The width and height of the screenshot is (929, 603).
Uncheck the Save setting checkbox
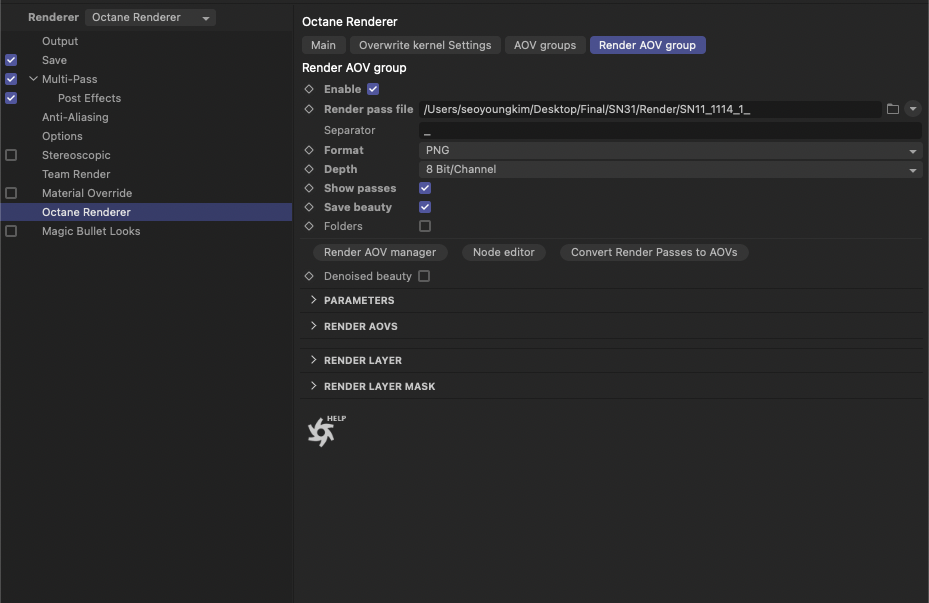tap(11, 60)
